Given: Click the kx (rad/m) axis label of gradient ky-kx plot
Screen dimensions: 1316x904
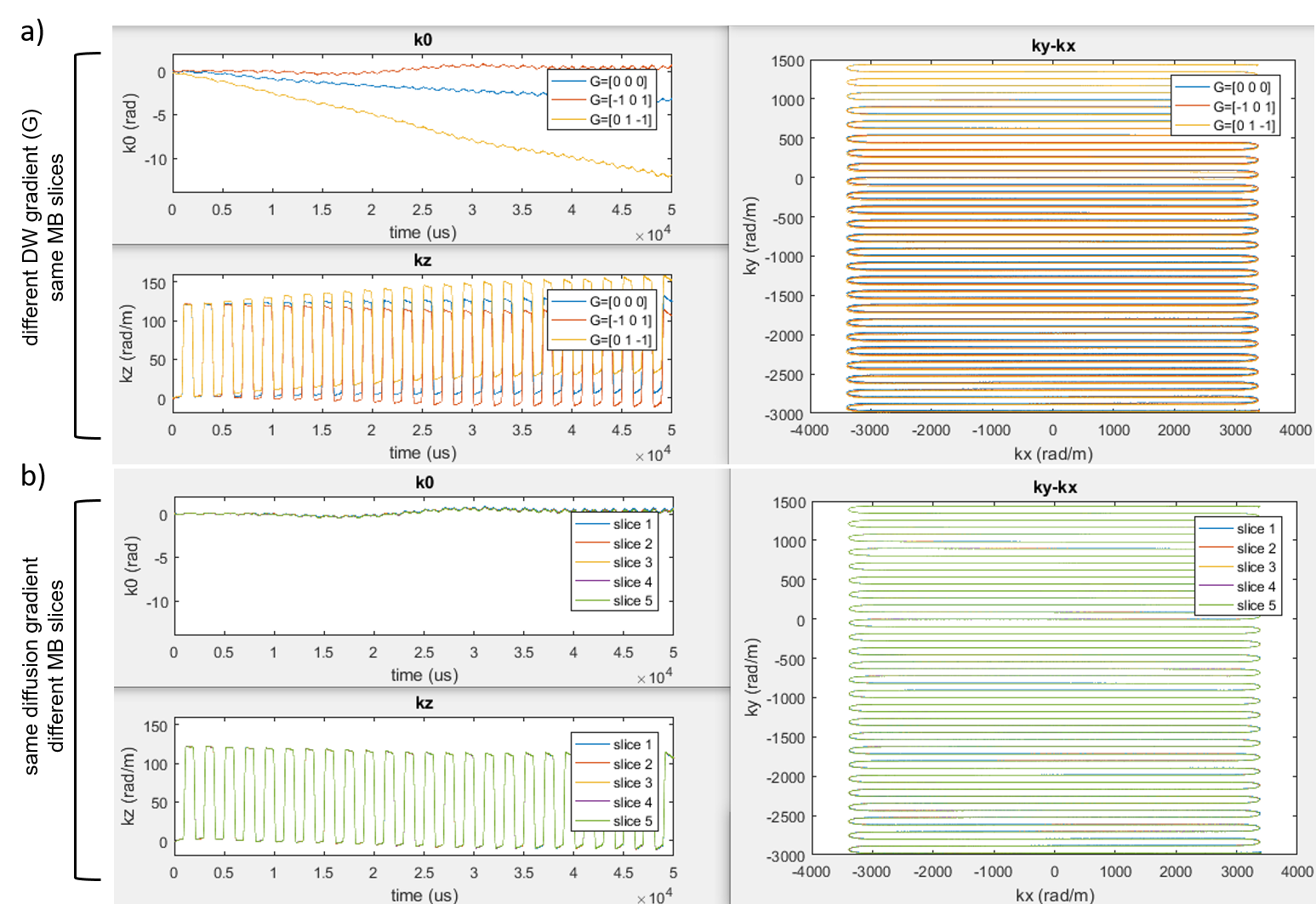Looking at the screenshot, I should 1053,454.
